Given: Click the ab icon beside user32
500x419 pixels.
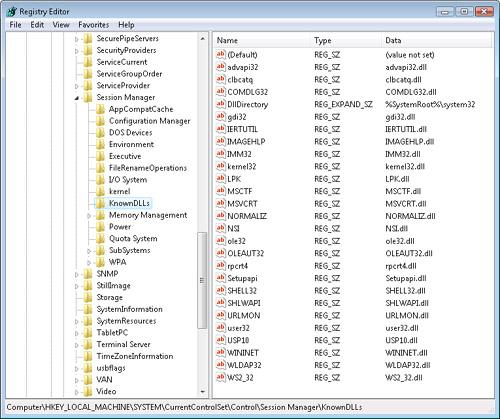Looking at the screenshot, I should (220, 328).
